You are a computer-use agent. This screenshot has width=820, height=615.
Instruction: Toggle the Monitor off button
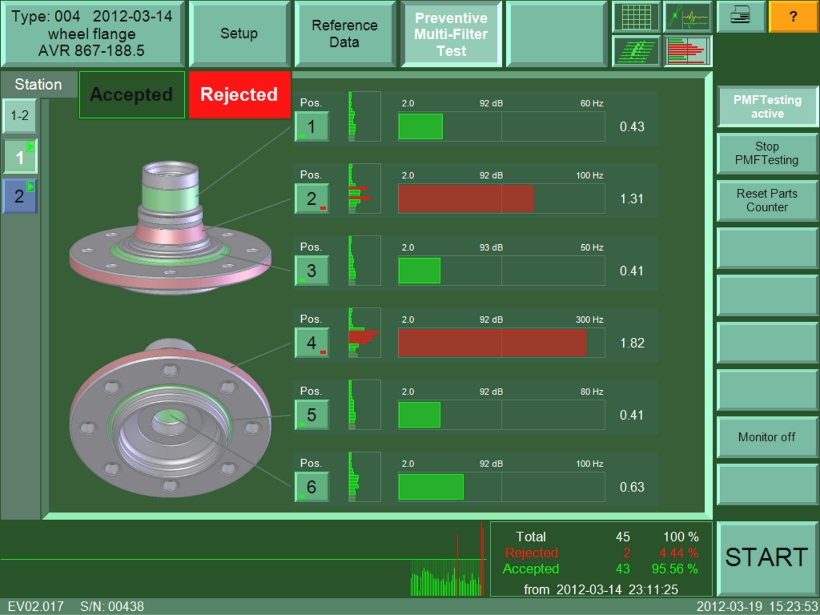coord(766,437)
